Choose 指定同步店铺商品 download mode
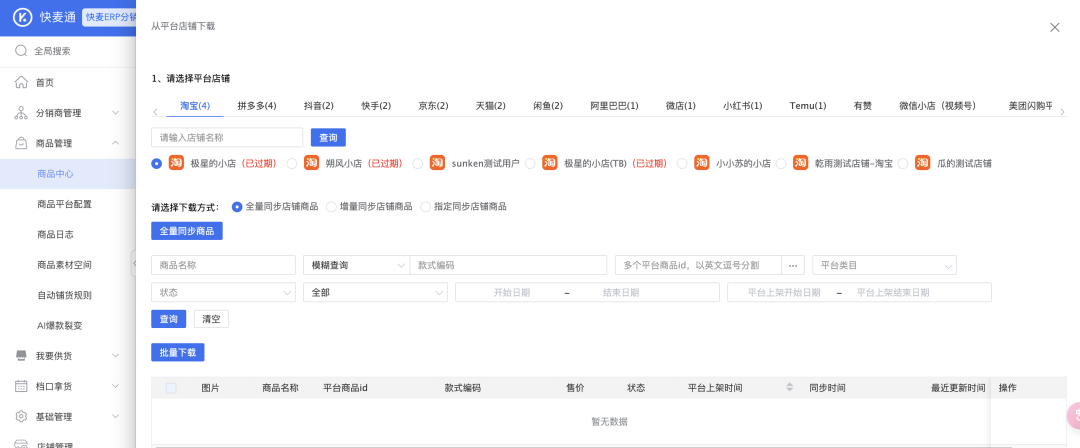The image size is (1080, 448). pos(426,207)
